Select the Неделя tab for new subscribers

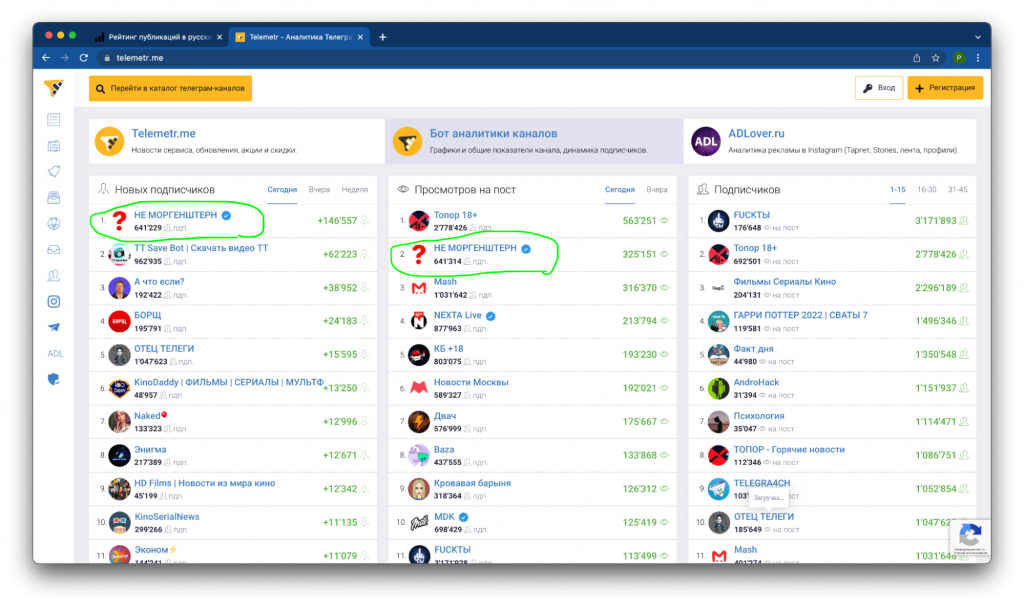point(354,189)
